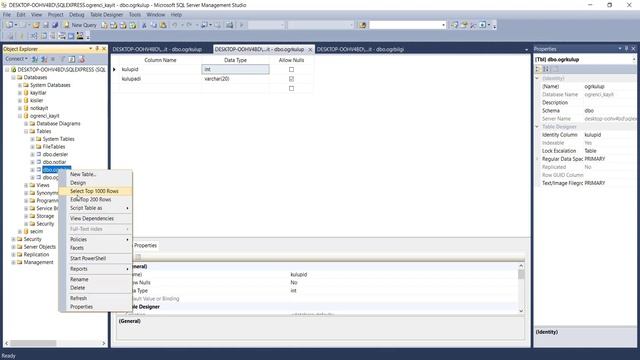Viewport: 640px width, 360px height.
Task: Open Script Table as submenu
Action: click(95, 208)
